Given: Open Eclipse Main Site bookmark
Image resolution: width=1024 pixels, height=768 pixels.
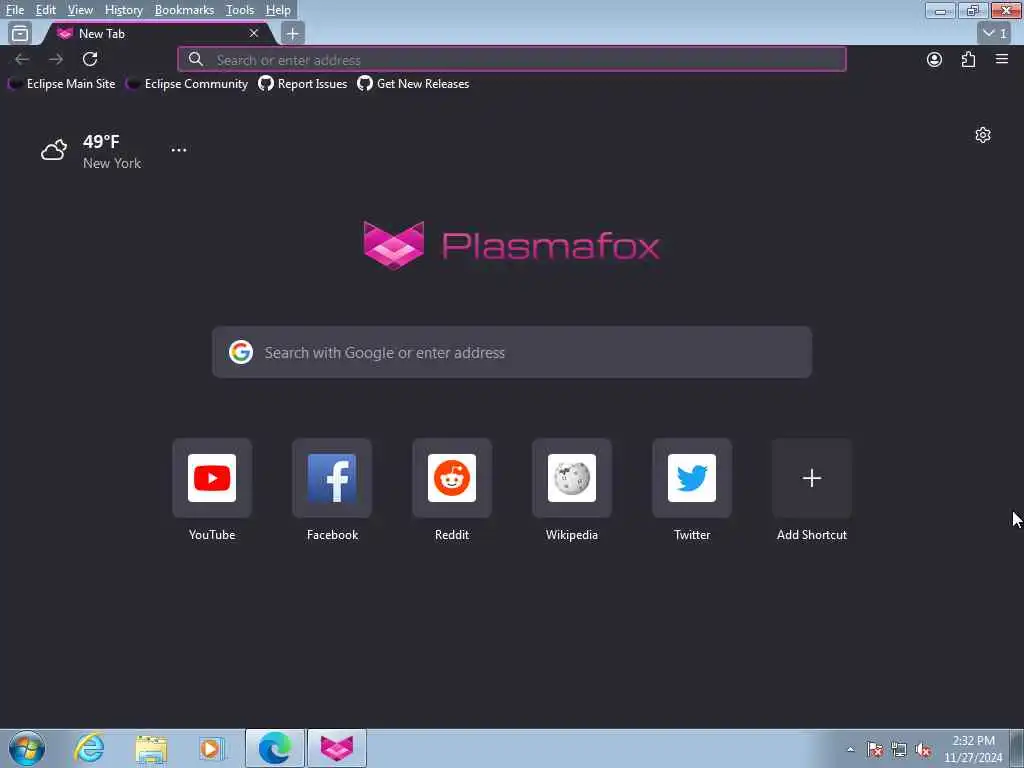Looking at the screenshot, I should click(x=63, y=84).
